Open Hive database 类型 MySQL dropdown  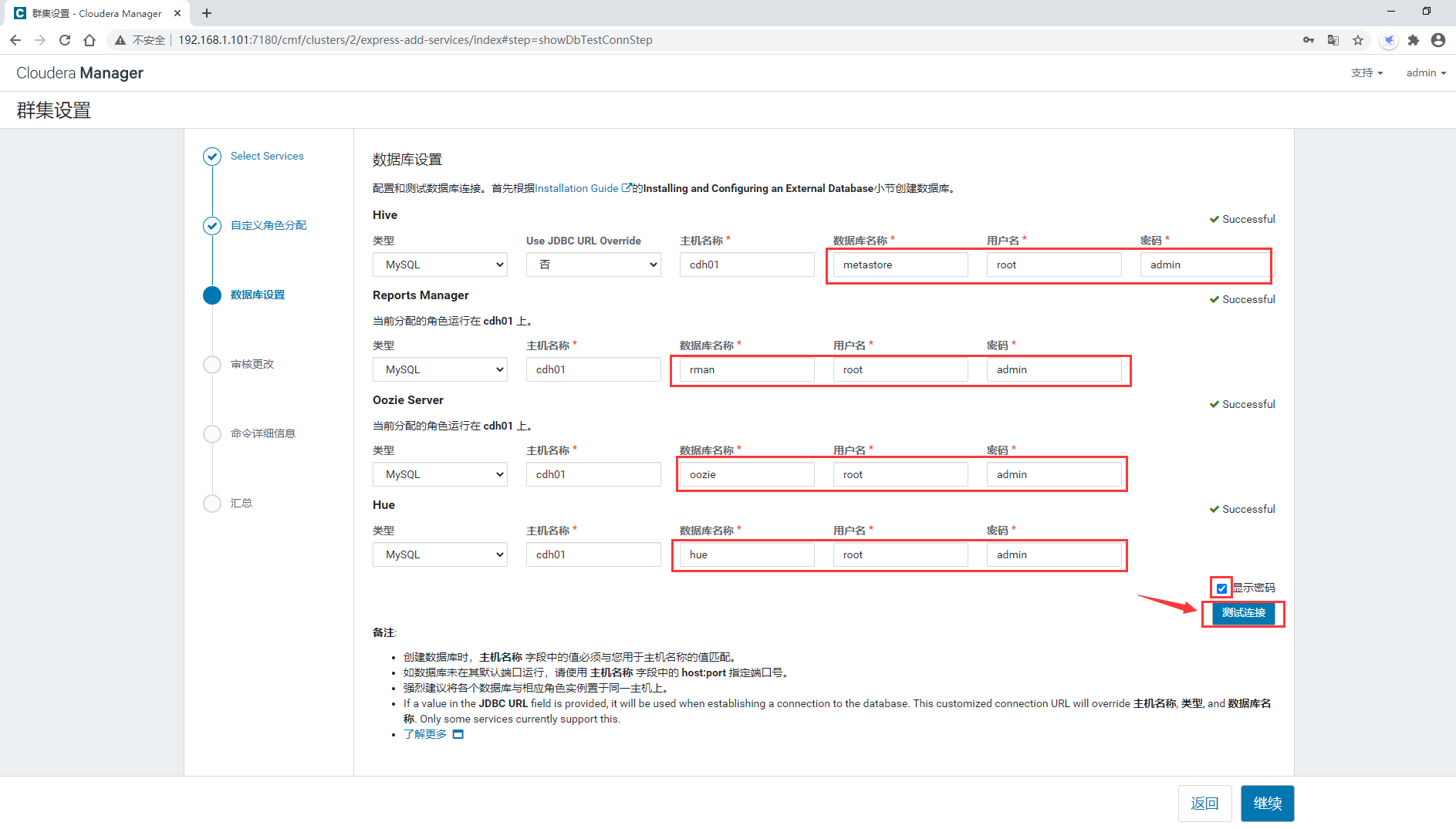(440, 265)
